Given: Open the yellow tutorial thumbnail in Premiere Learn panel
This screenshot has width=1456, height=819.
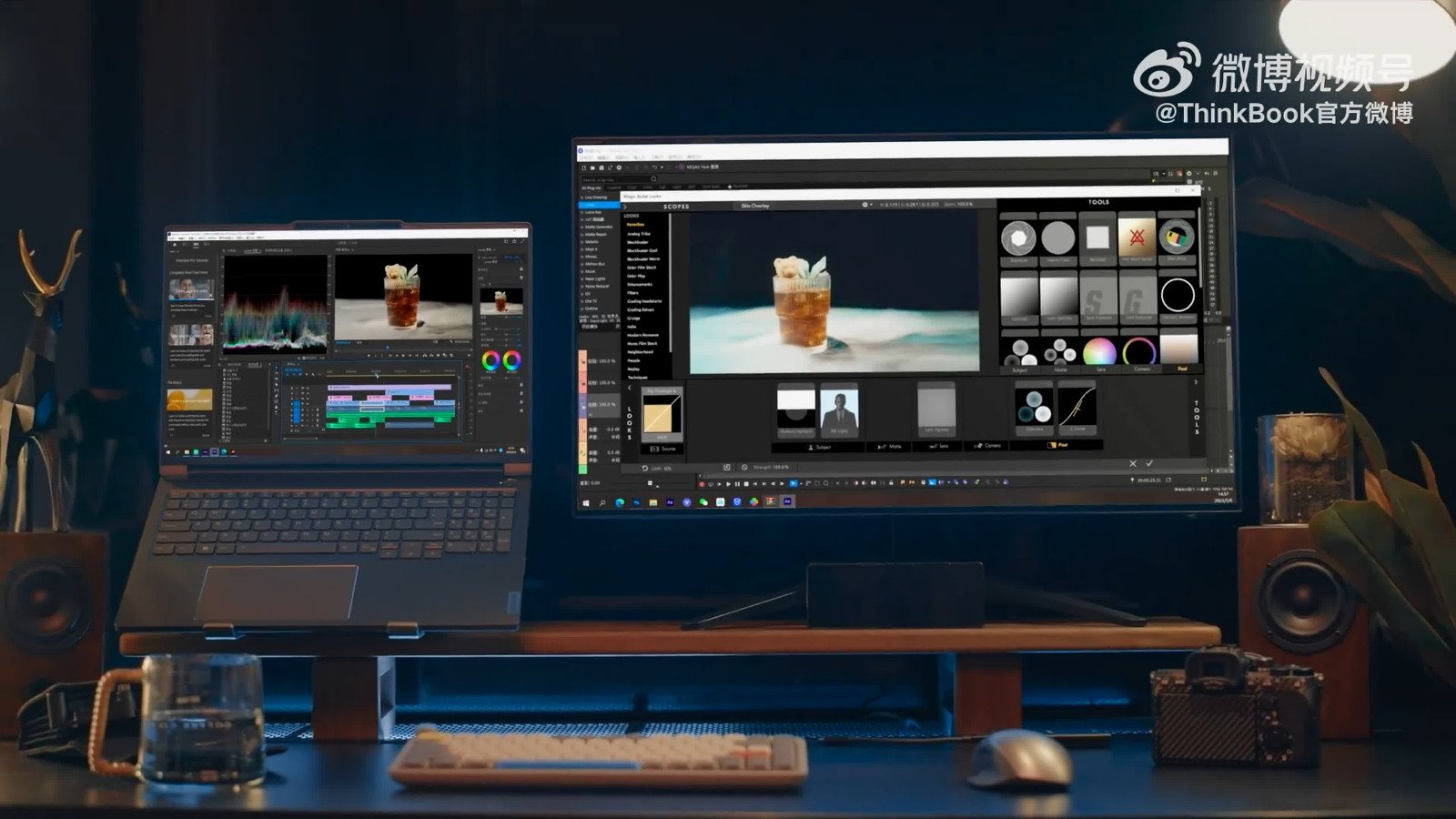Looking at the screenshot, I should tap(189, 399).
